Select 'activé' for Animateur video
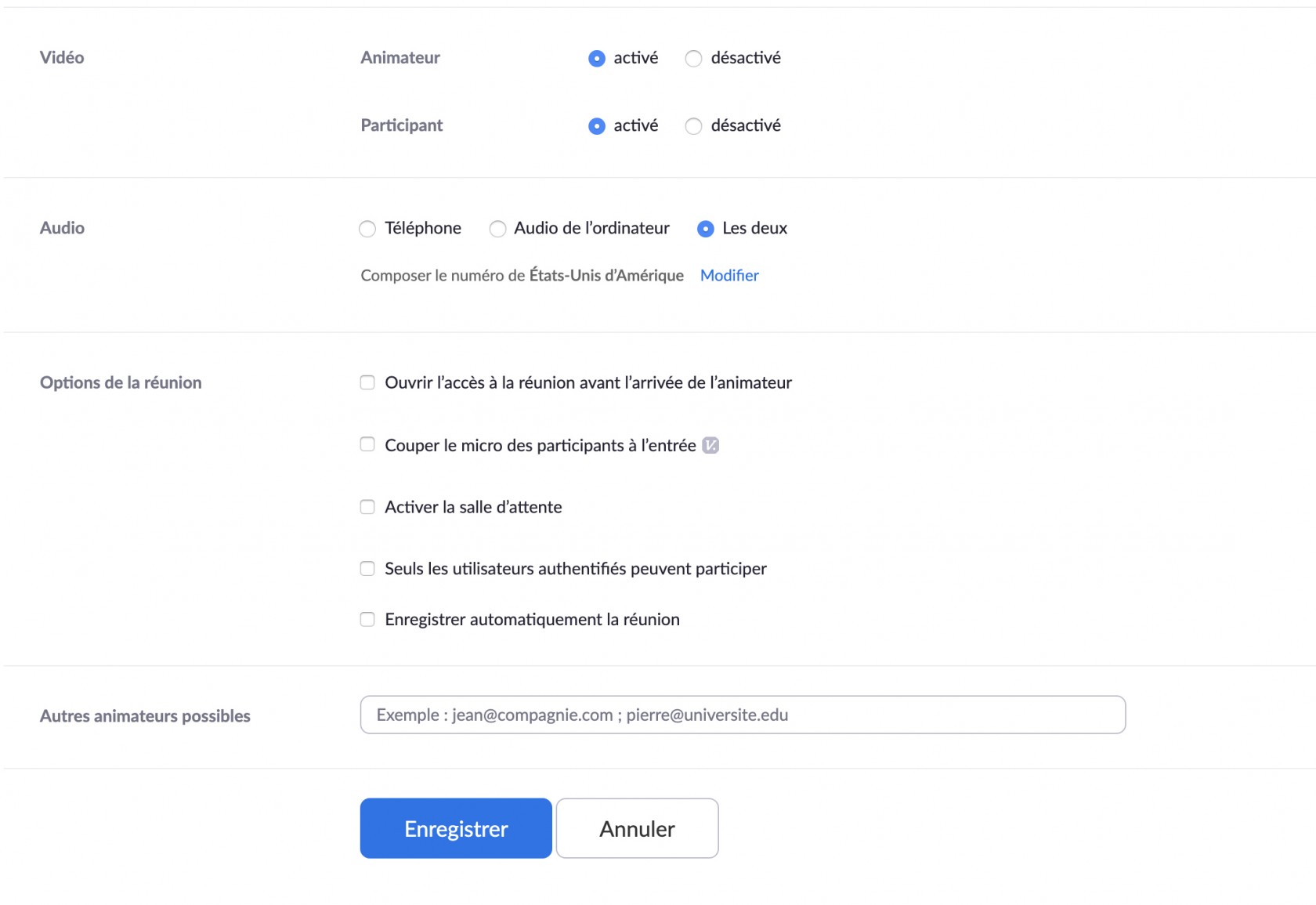This screenshot has width=1316, height=905. click(597, 59)
